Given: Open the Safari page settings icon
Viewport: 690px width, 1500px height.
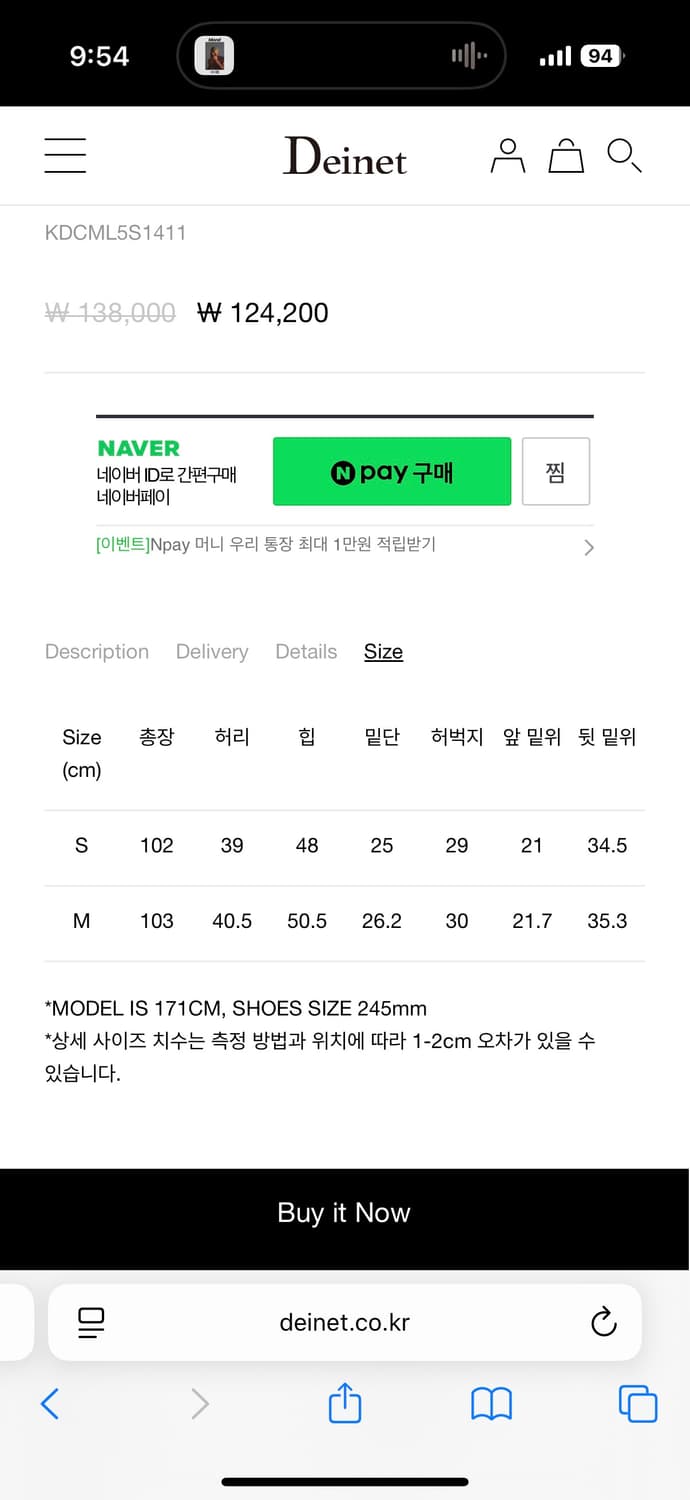Looking at the screenshot, I should pyautogui.click(x=91, y=1322).
